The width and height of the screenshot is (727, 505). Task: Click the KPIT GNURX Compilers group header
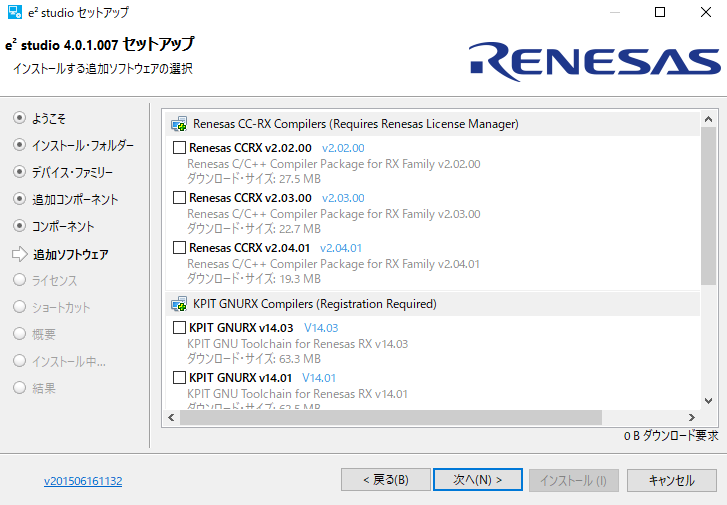(432, 304)
